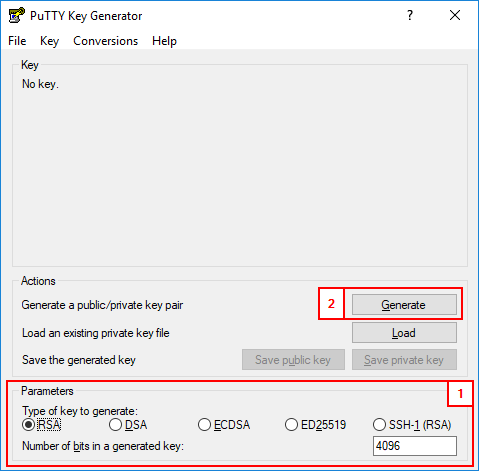Click the red annotation number 2
The height and width of the screenshot is (471, 479).
[x=331, y=304]
